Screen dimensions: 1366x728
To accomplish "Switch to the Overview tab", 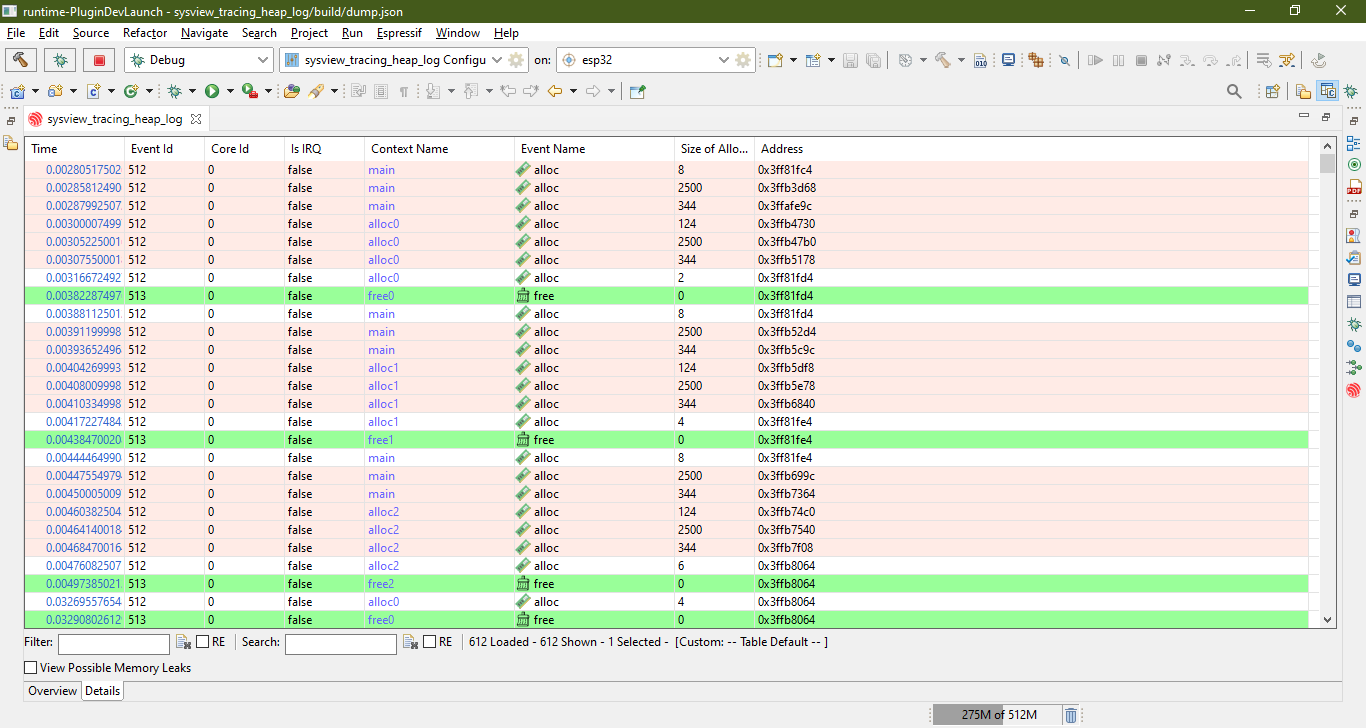I will [52, 691].
